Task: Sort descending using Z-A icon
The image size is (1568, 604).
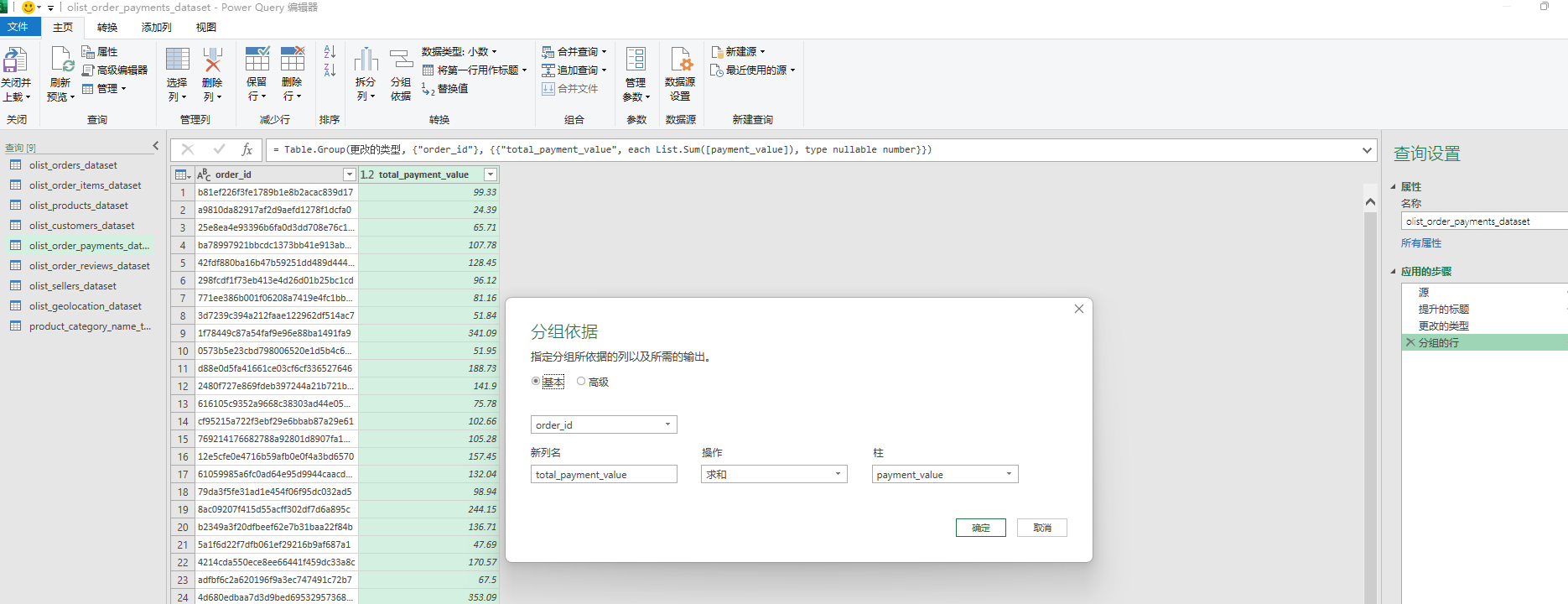Action: (x=330, y=70)
